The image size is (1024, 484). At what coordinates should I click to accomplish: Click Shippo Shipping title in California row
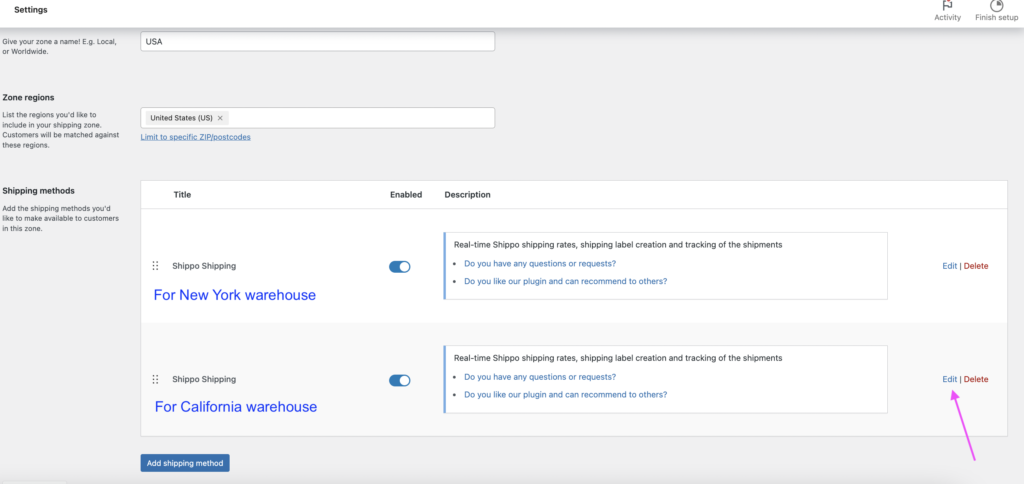coord(204,379)
